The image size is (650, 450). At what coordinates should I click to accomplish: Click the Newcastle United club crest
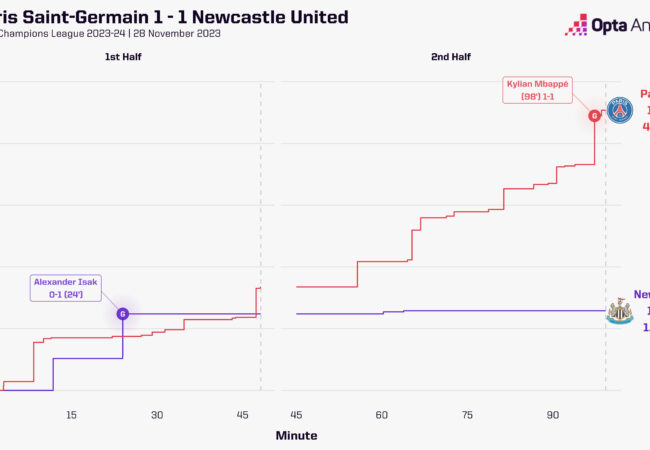(620, 312)
